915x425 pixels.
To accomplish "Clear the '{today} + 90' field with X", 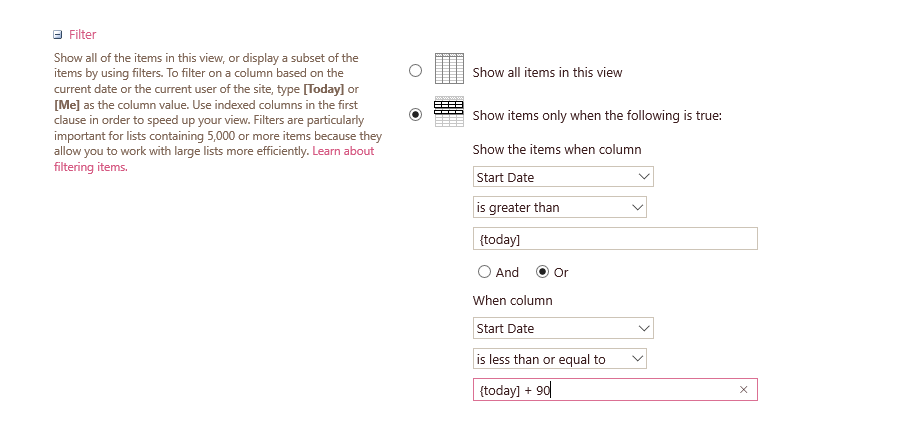I will tap(743, 390).
